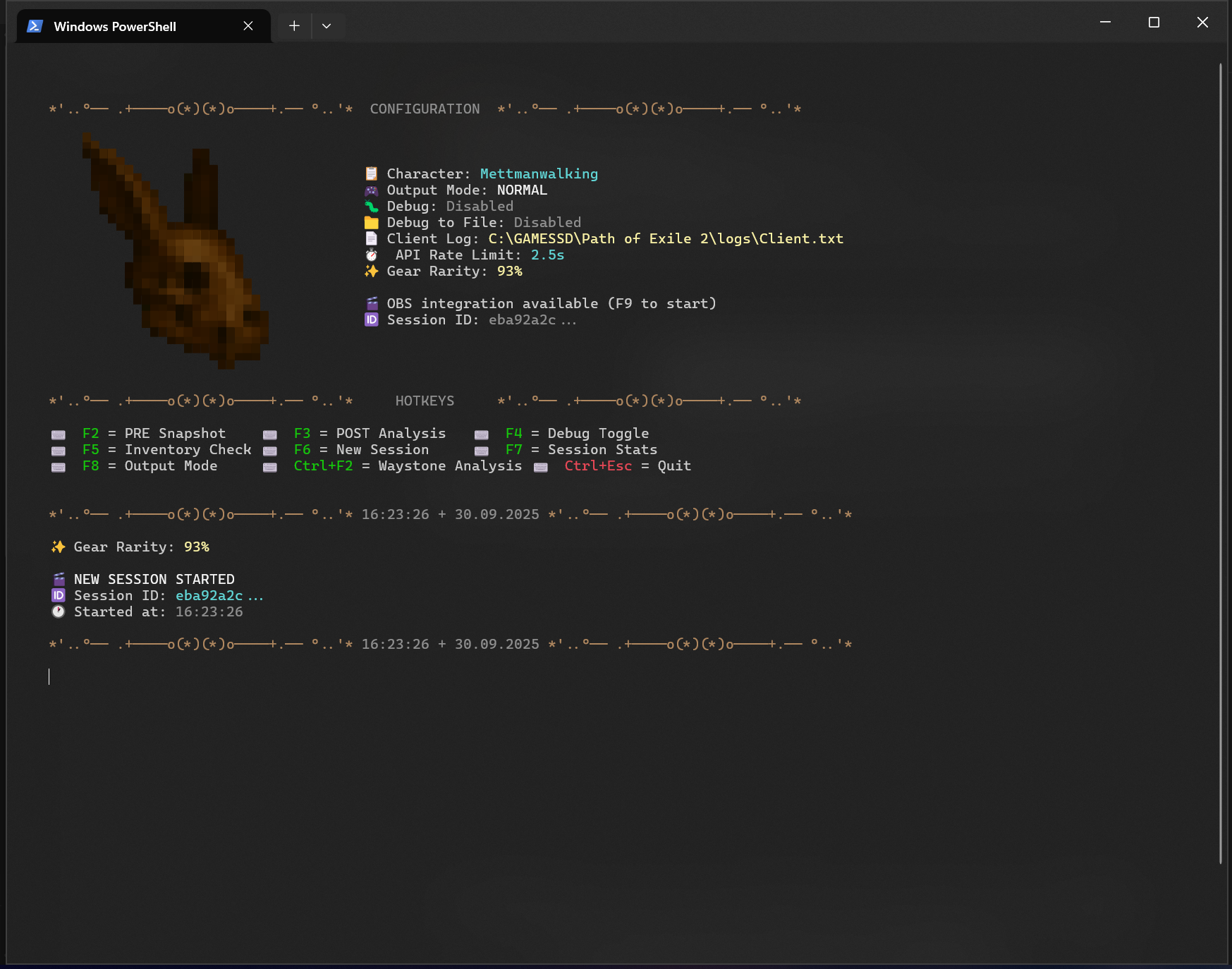Click the cyan session ID eba92a2c
This screenshot has height=969, width=1232.
pos(219,595)
